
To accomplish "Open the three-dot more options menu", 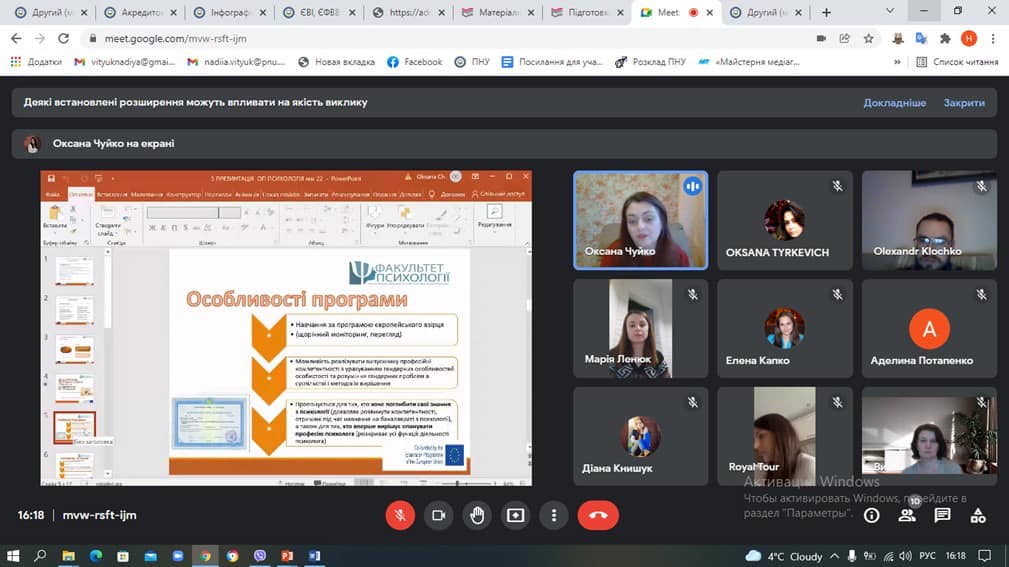I will tap(554, 515).
